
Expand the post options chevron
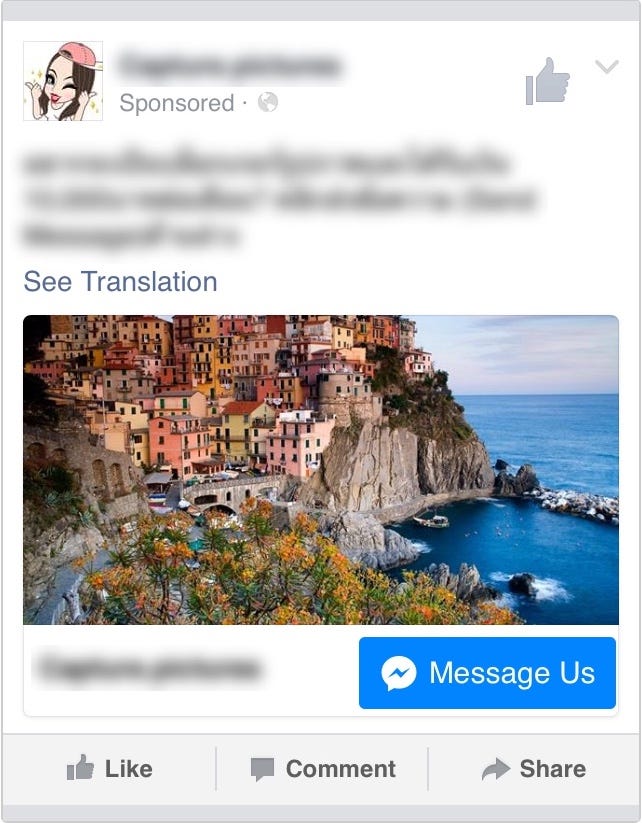(x=607, y=67)
